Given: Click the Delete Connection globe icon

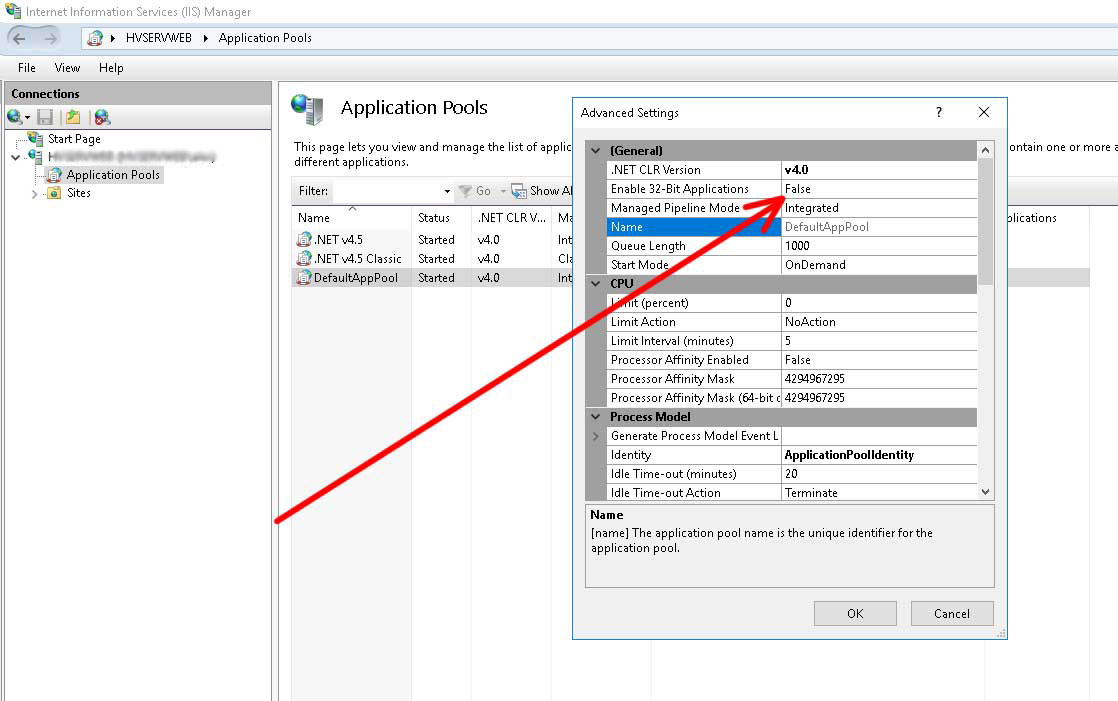Looking at the screenshot, I should (102, 117).
